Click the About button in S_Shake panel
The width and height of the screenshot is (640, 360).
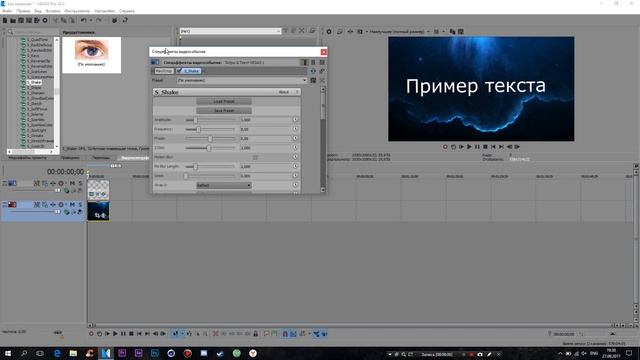[284, 92]
